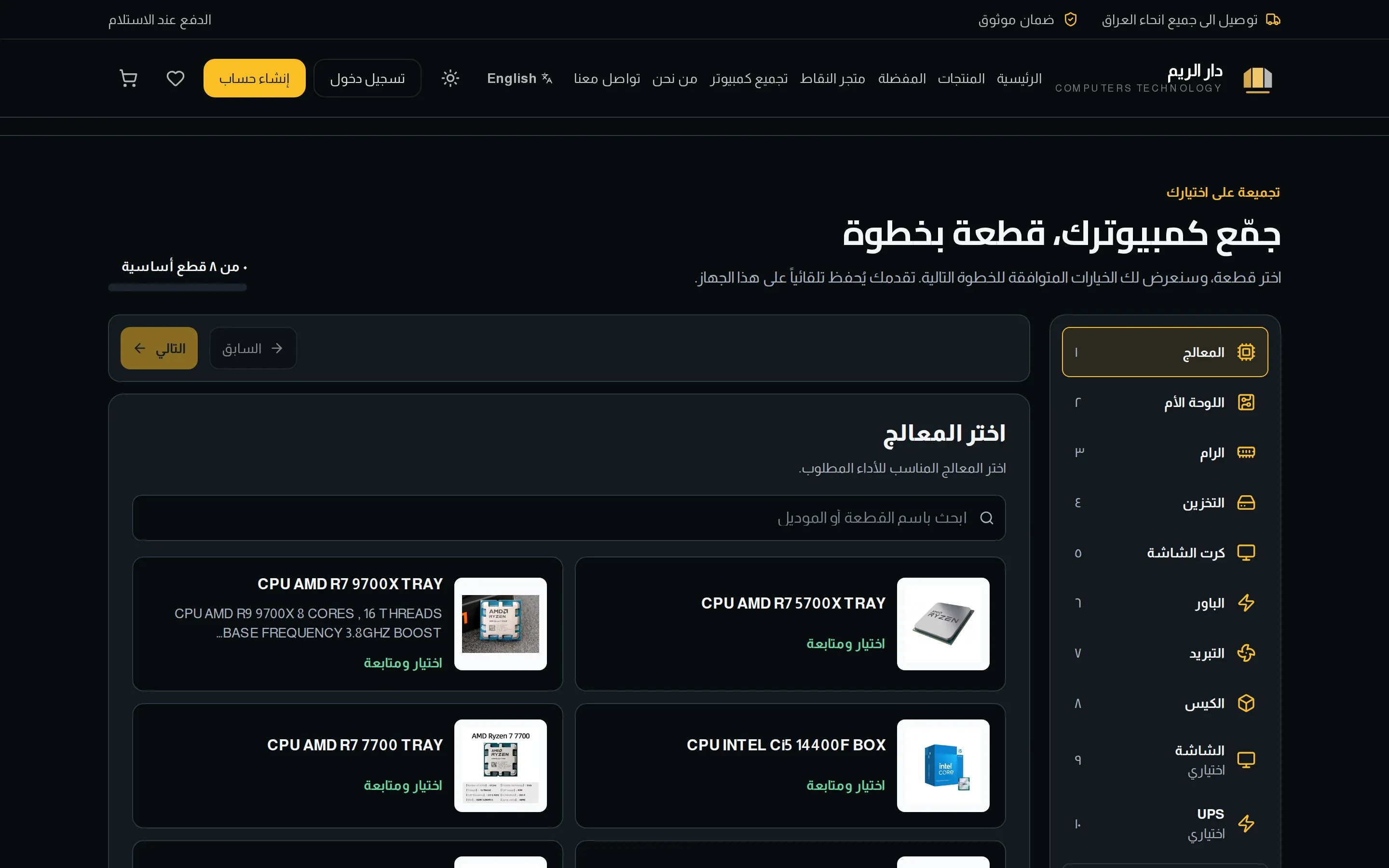The height and width of the screenshot is (868, 1389).
Task: Click the التبريد fan icon
Action: [1246, 653]
